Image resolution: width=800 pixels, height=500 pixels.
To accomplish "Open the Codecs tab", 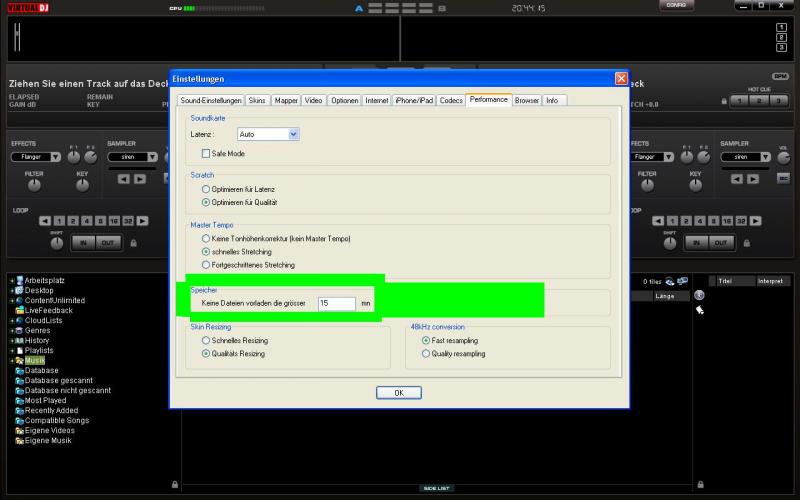I will tap(451, 101).
